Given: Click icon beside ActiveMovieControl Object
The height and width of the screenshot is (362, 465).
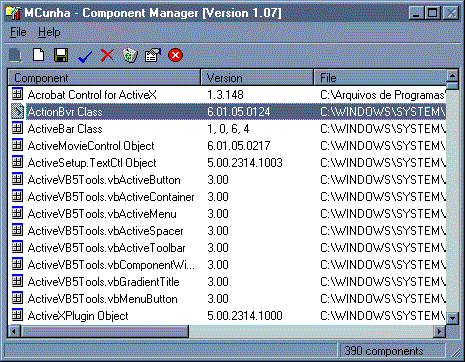Looking at the screenshot, I should [x=17, y=145].
